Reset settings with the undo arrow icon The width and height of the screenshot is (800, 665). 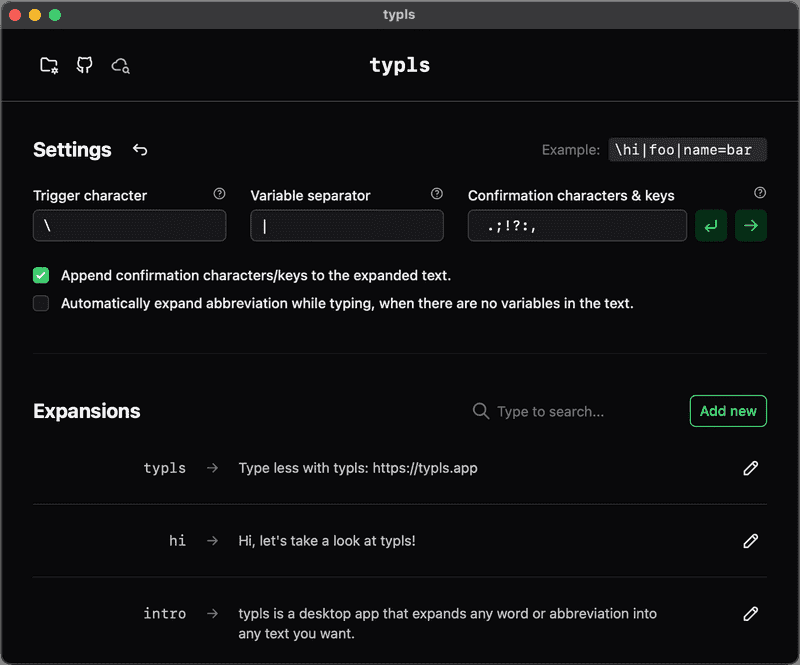[140, 150]
